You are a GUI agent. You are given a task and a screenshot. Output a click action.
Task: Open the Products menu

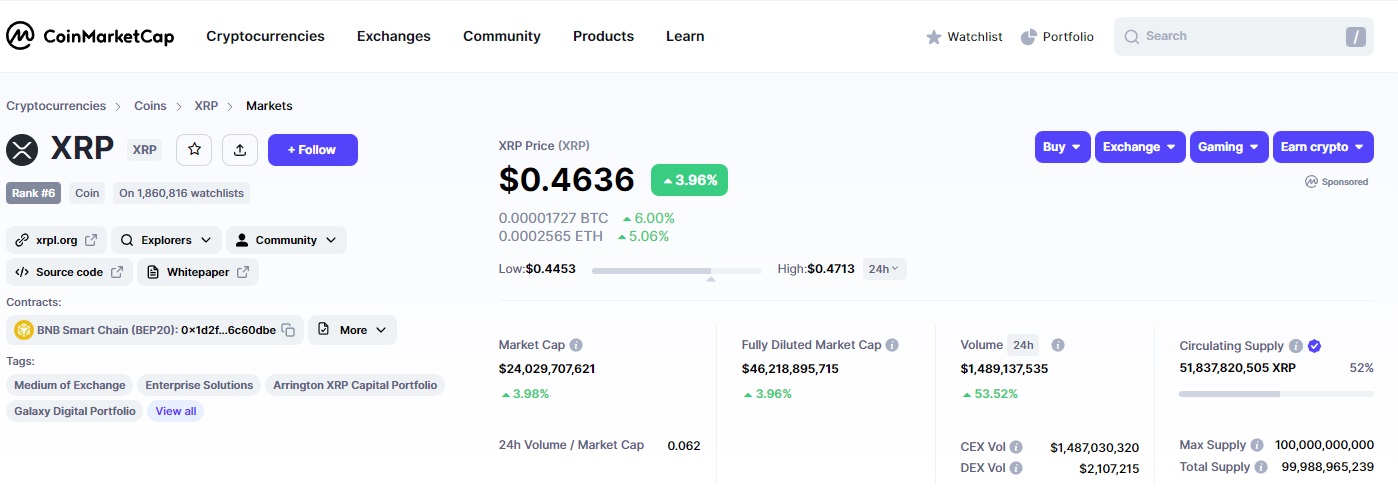(603, 36)
